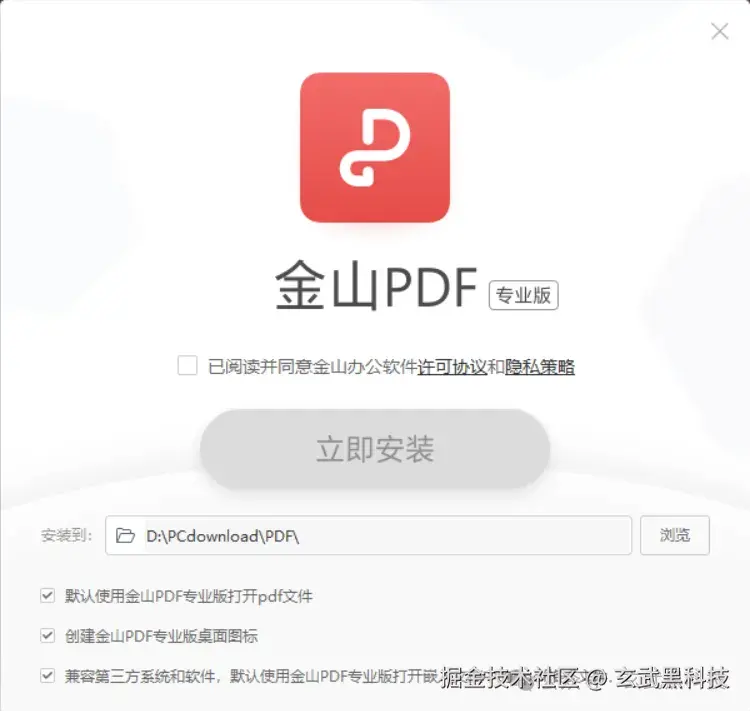Click the 立即安装 install button
Image resolution: width=750 pixels, height=711 pixels.
tap(375, 449)
